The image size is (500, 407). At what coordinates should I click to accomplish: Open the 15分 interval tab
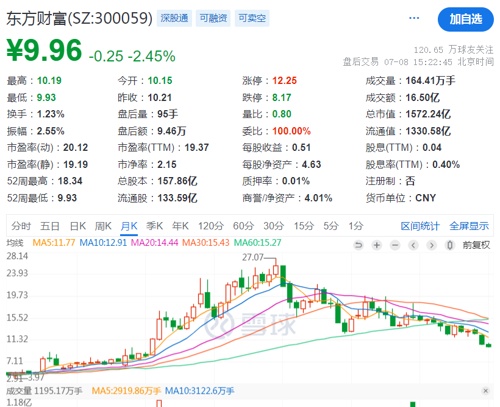[304, 226]
